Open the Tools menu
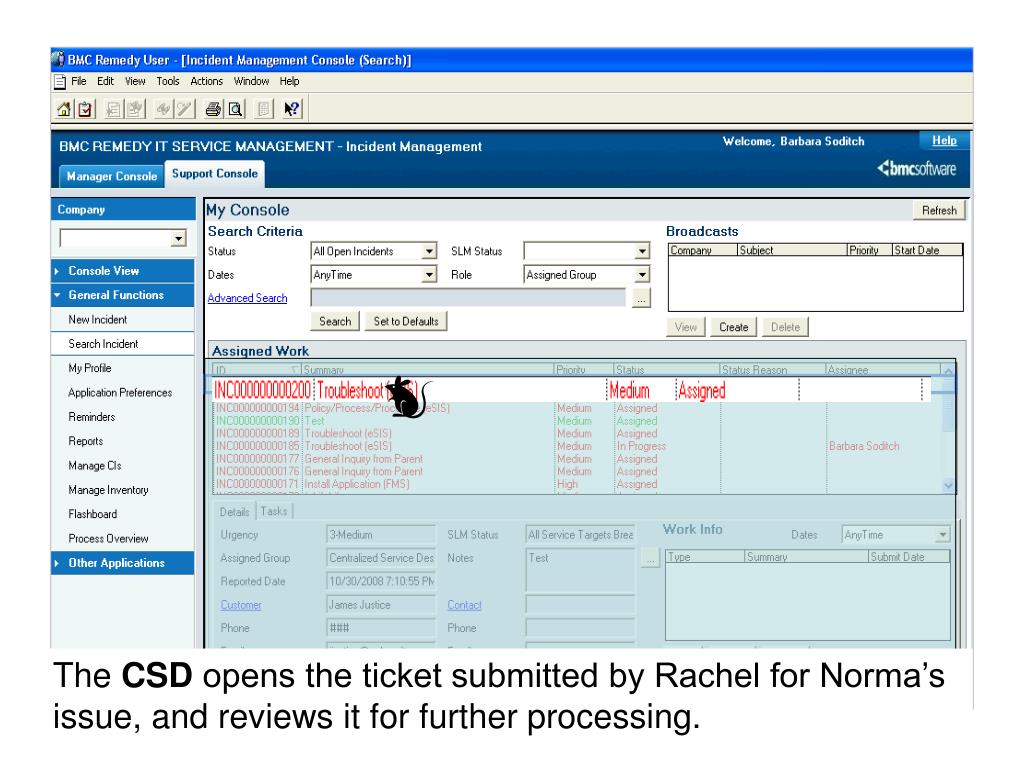The width and height of the screenshot is (1024, 768). click(x=168, y=82)
